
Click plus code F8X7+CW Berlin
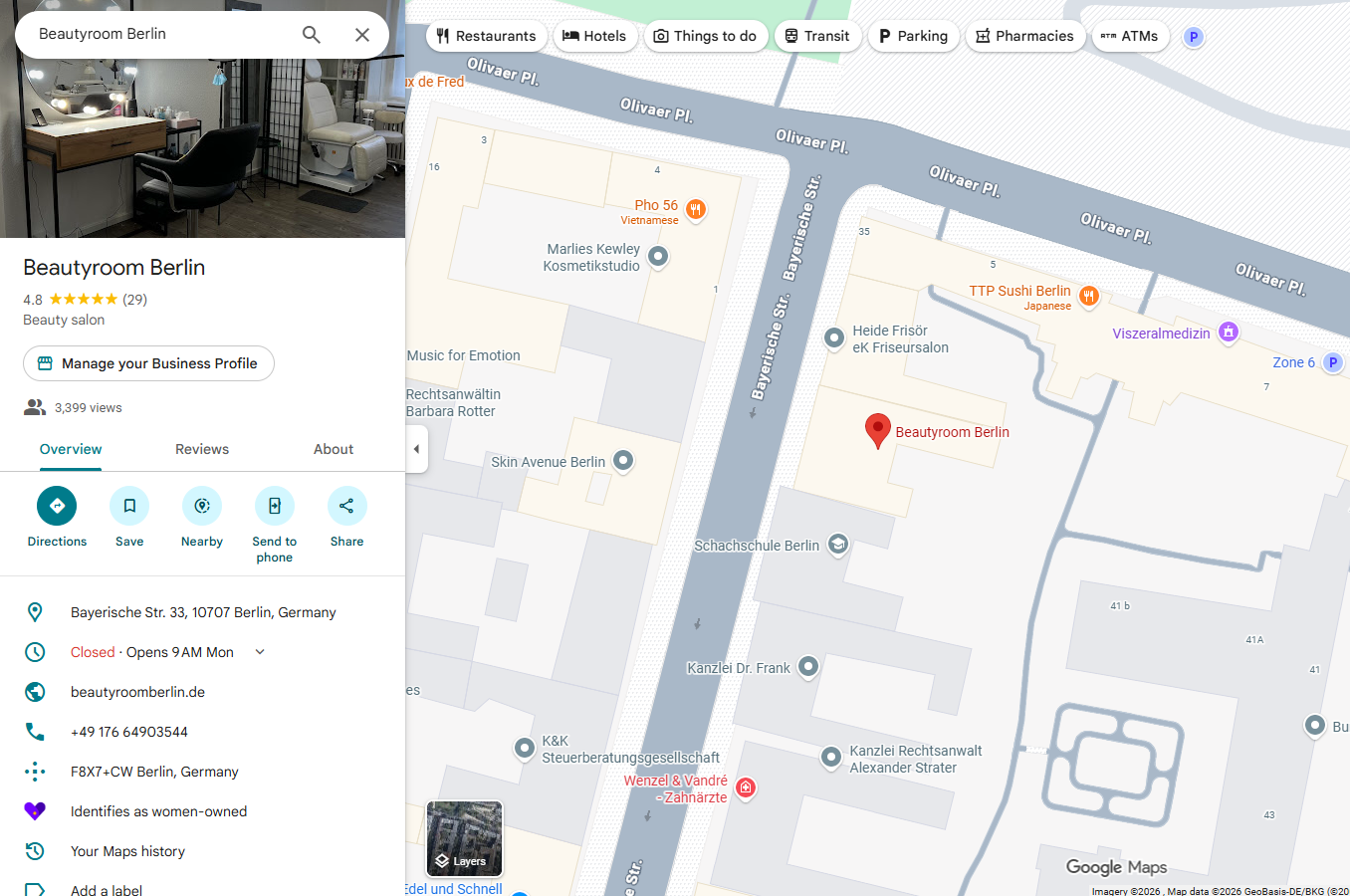tap(154, 772)
